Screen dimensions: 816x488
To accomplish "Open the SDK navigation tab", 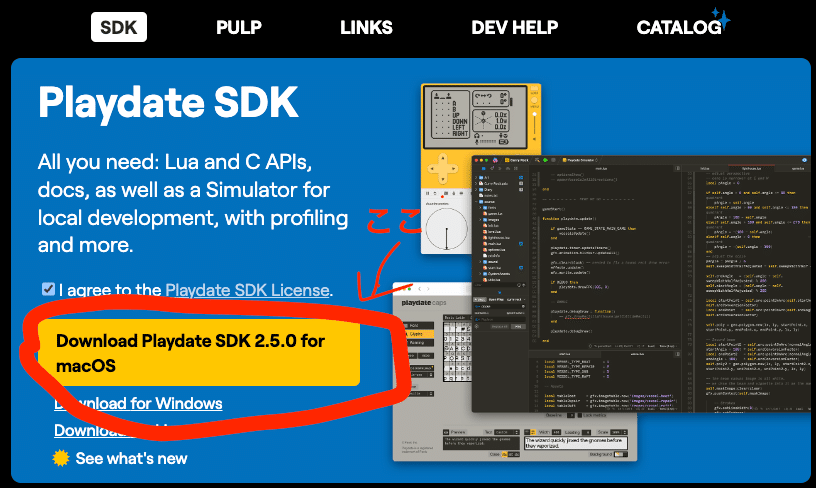I will (119, 27).
